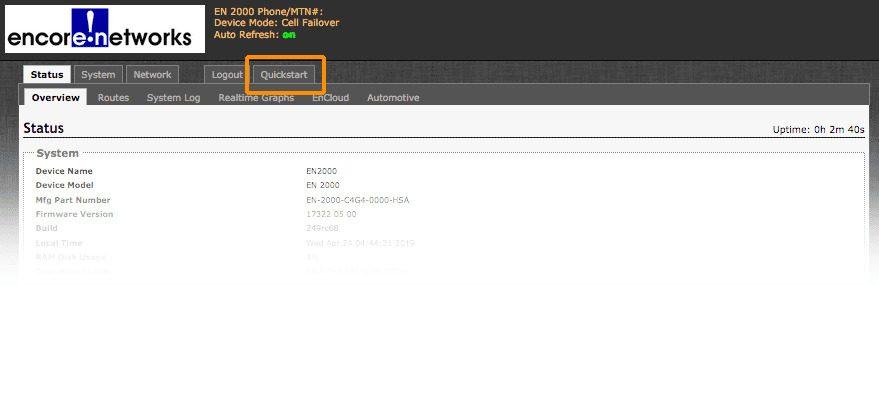Click the 'Device Name' label
This screenshot has height=395, width=879.
pos(64,171)
